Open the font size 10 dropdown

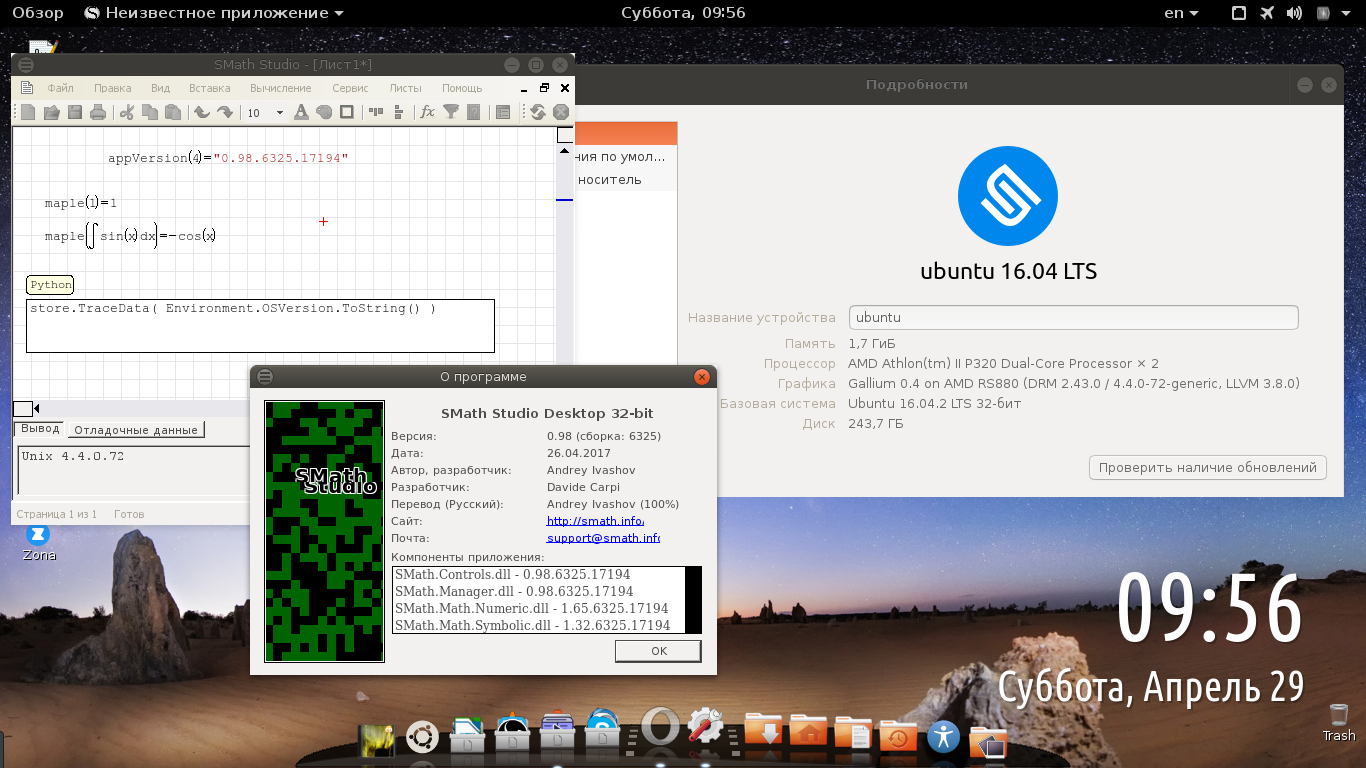coord(280,113)
